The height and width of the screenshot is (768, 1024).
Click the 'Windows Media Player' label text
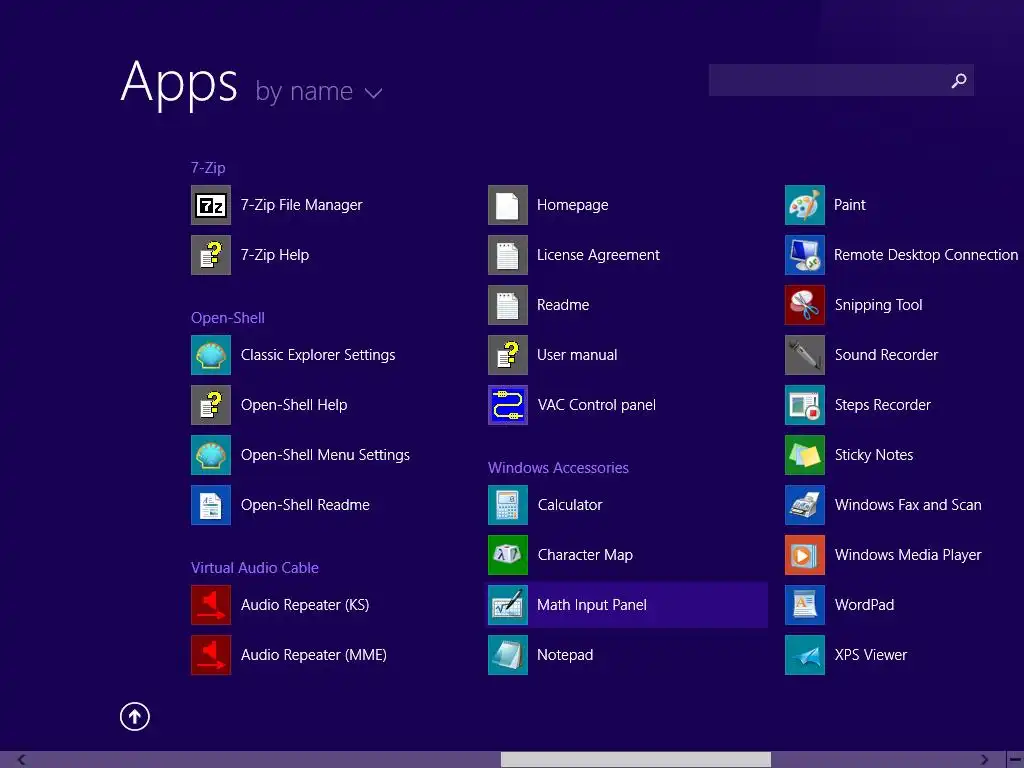coord(908,555)
